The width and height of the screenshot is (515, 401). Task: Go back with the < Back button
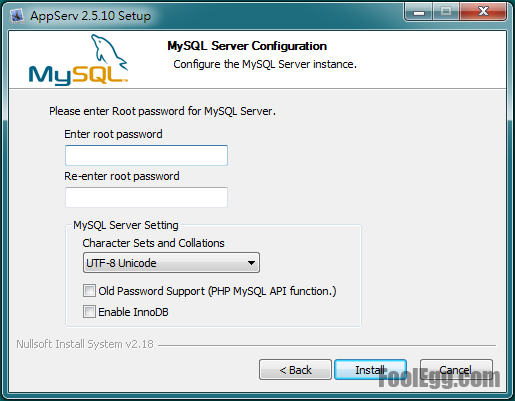(x=295, y=370)
